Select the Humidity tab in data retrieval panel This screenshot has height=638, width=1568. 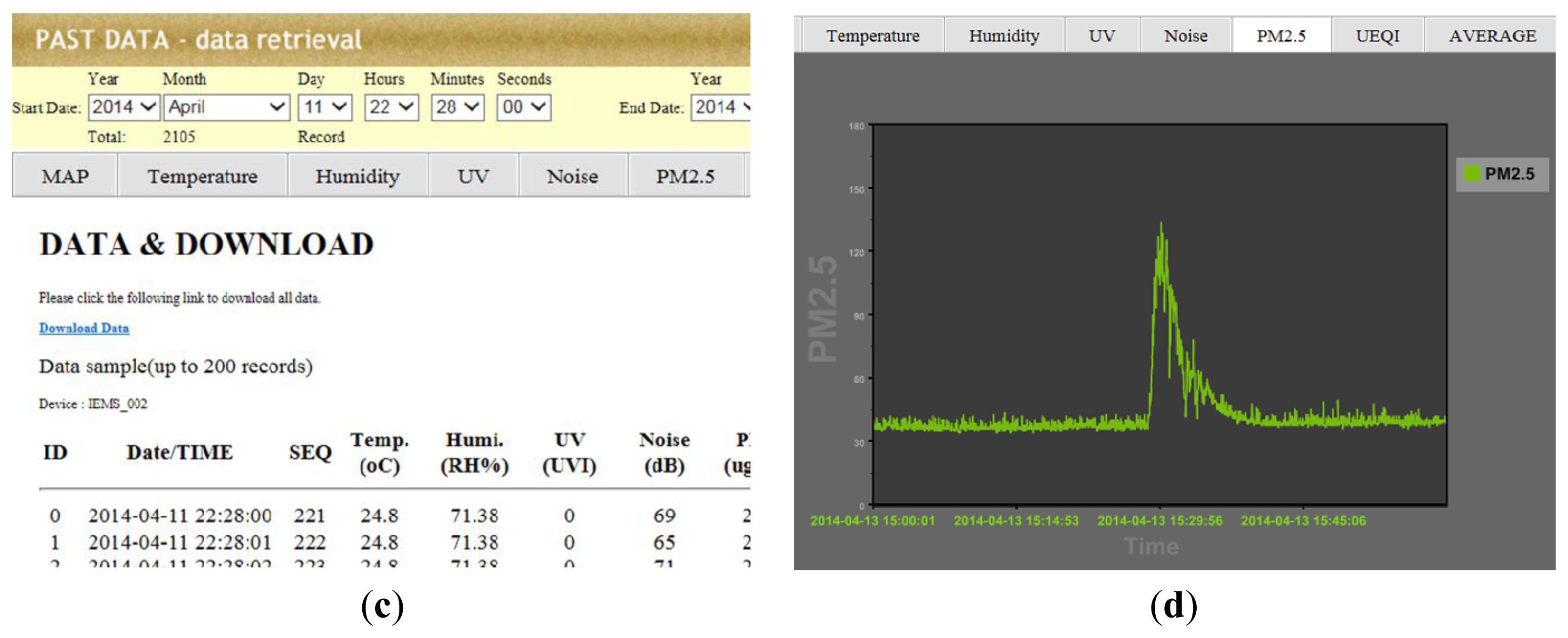tap(357, 176)
